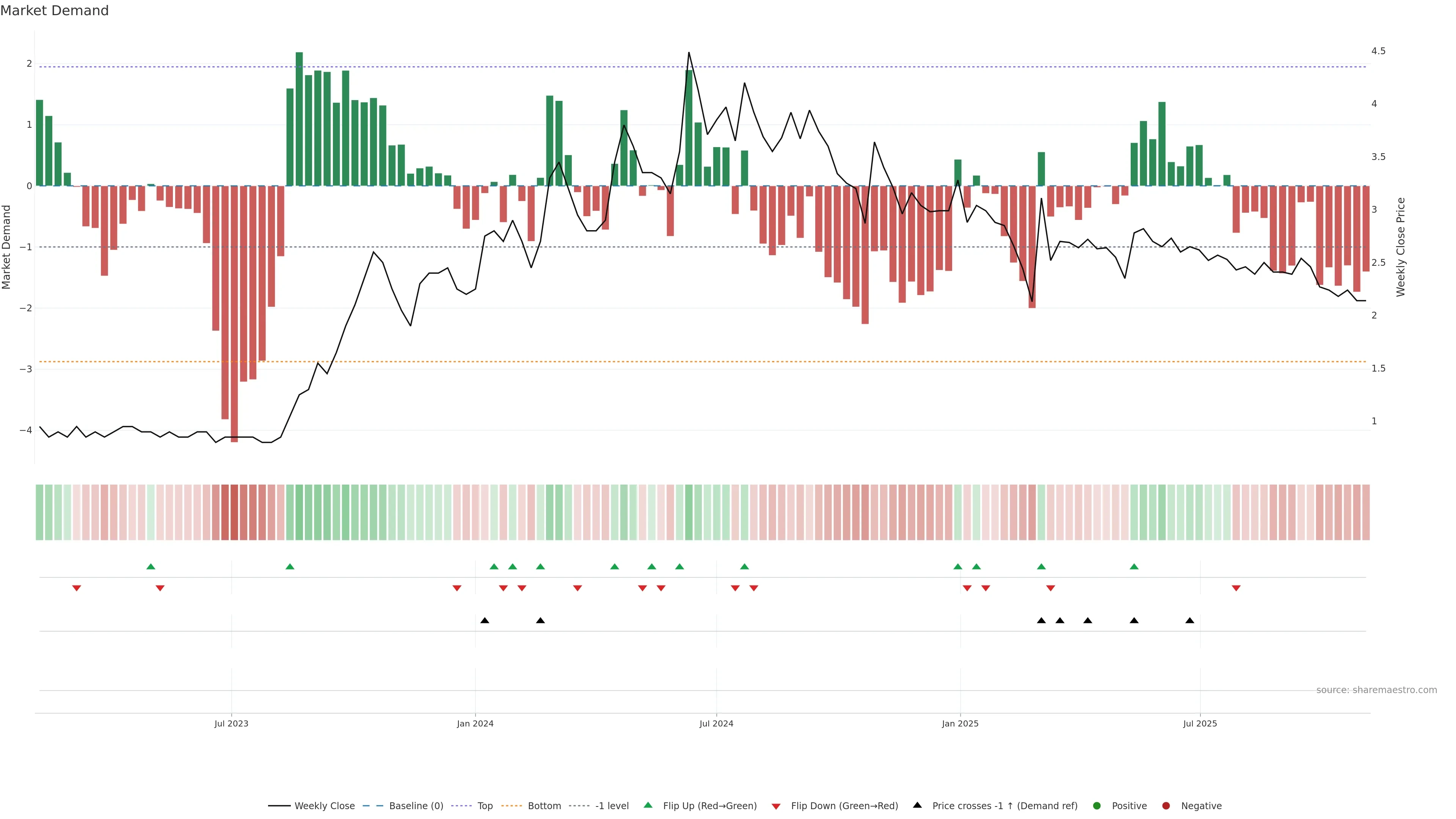Viewport: 1456px width, 819px height.
Task: Click the Jul 2023 x-axis label
Action: (231, 723)
